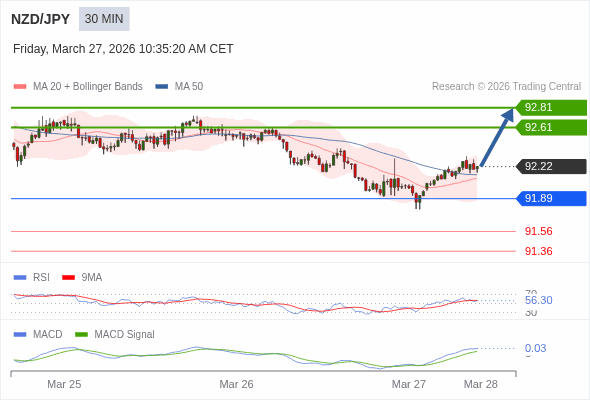Screen dimensions: 590x400
Task: Click the Mar 28 date axis label
Action: tap(481, 384)
